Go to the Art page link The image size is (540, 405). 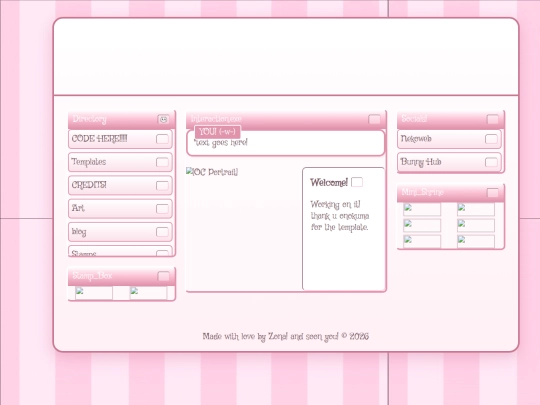click(x=120, y=208)
